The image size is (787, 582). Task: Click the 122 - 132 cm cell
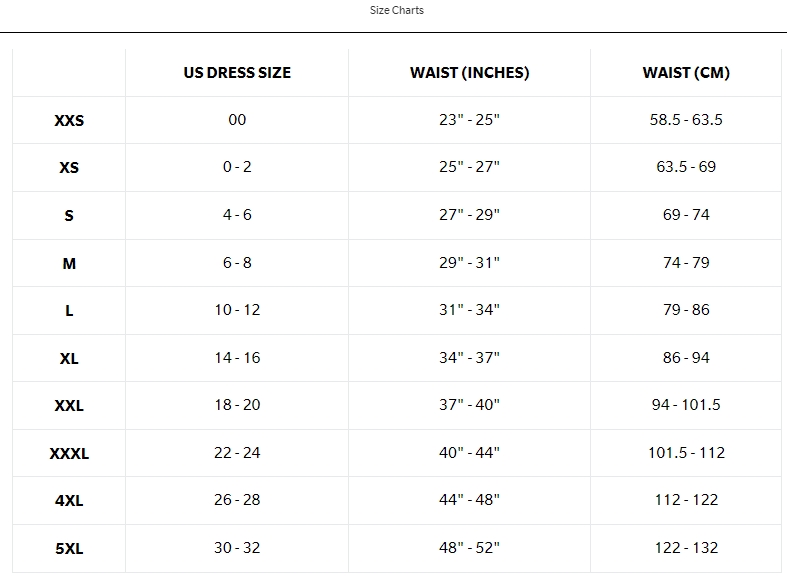[686, 548]
